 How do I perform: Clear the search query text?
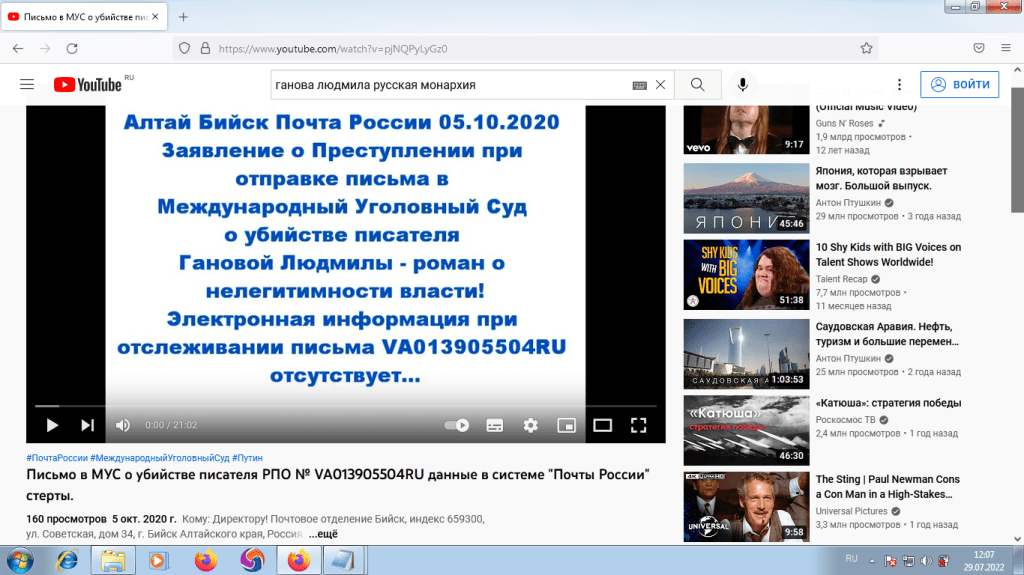click(660, 85)
